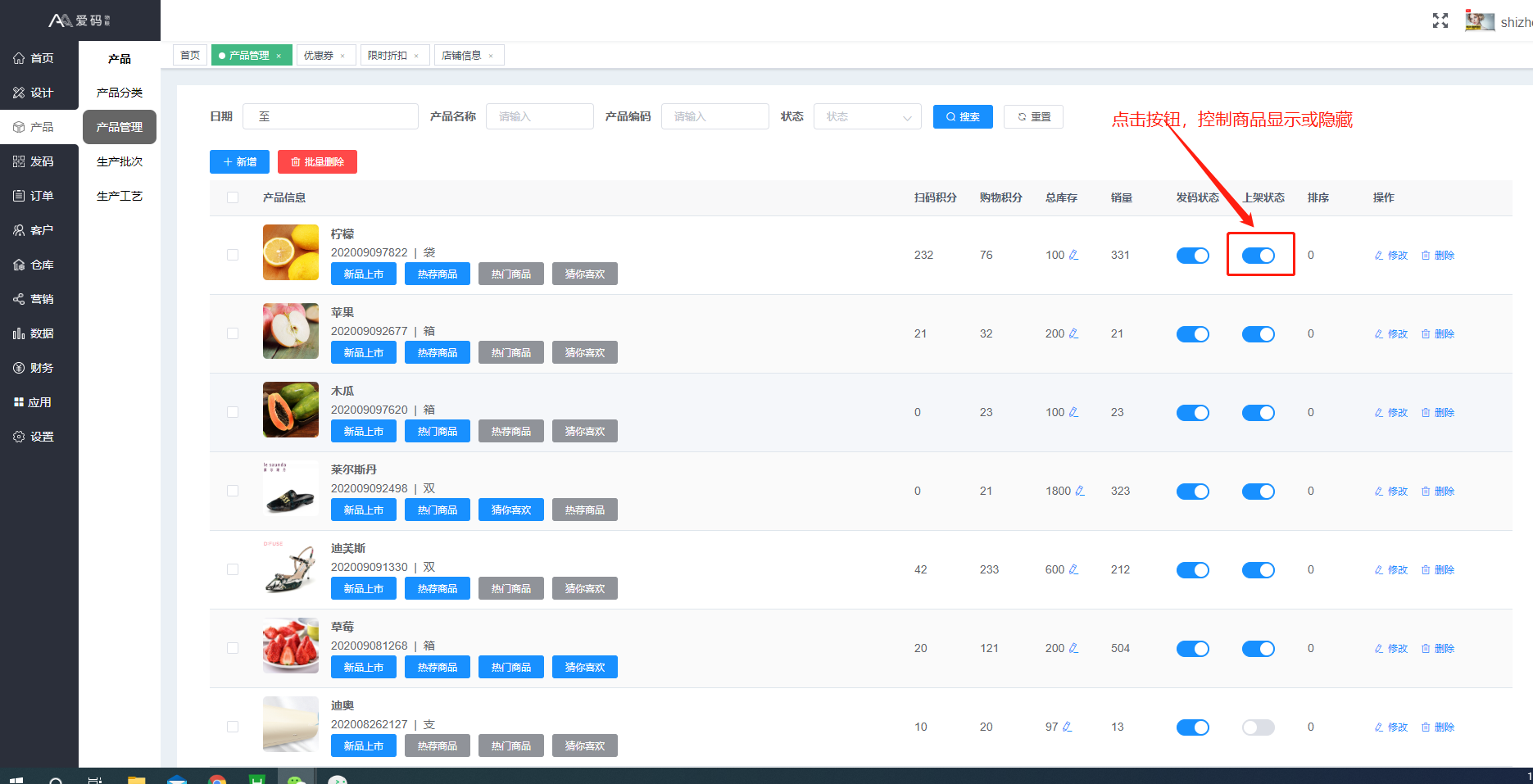Toggle 发码状态 switch for 柠檬

tap(1193, 256)
